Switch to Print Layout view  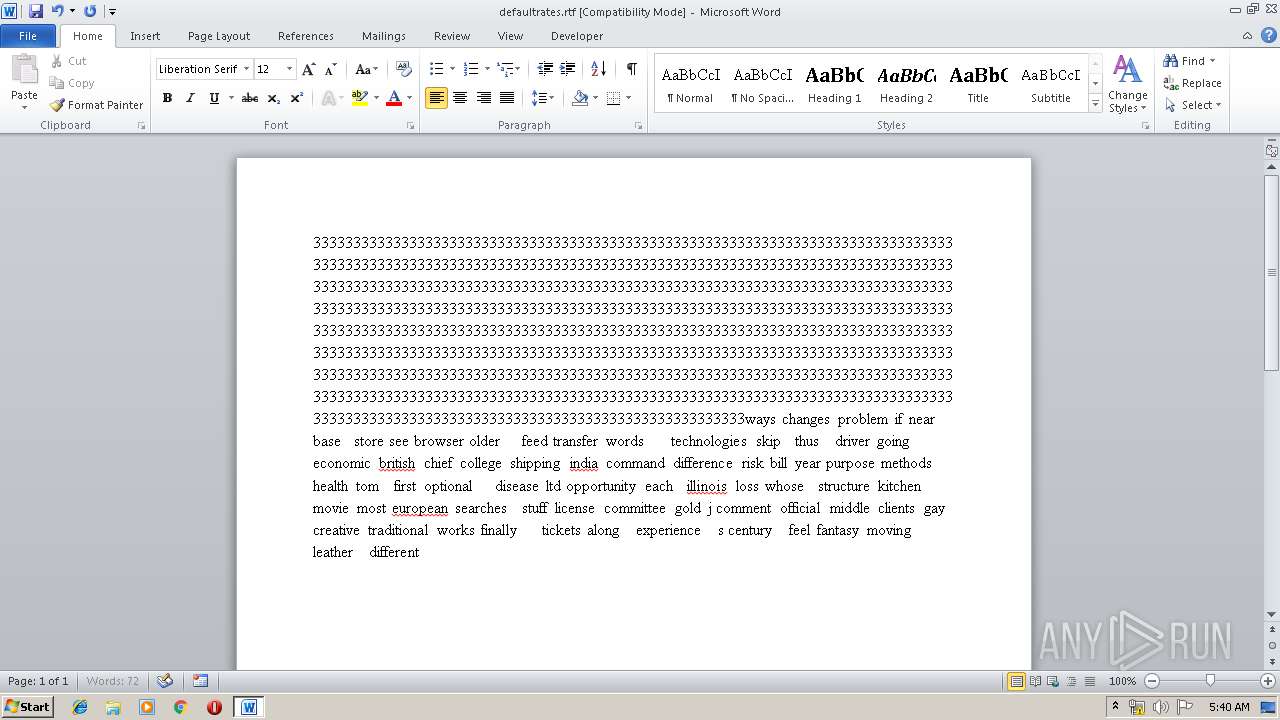pyautogui.click(x=1016, y=681)
